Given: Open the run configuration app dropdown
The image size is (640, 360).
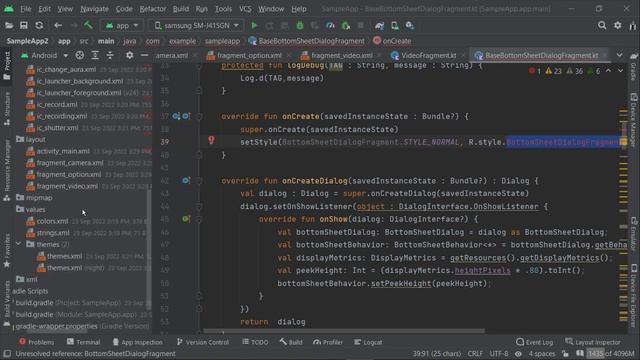Looking at the screenshot, I should point(122,25).
